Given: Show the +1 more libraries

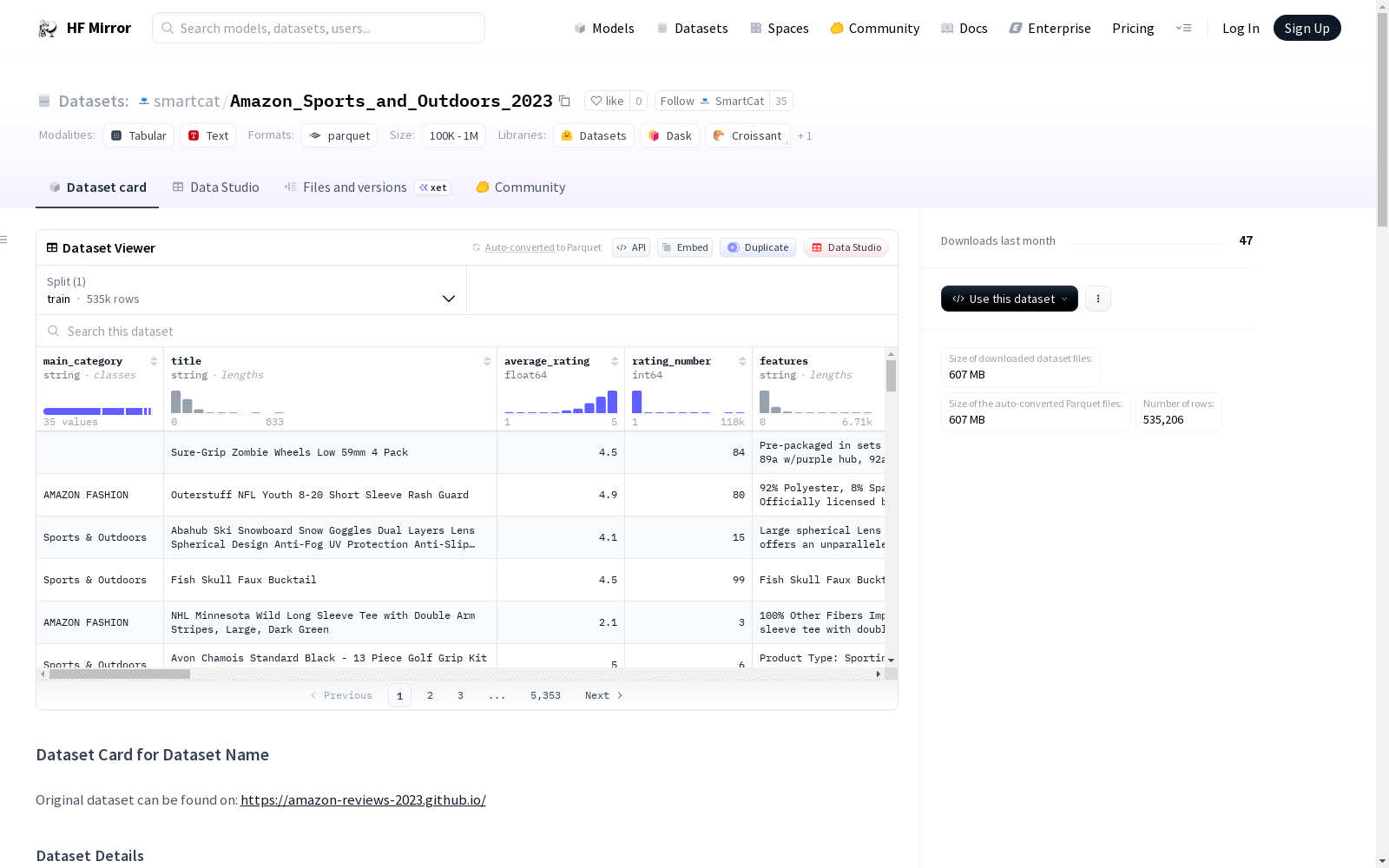Looking at the screenshot, I should coord(805,135).
